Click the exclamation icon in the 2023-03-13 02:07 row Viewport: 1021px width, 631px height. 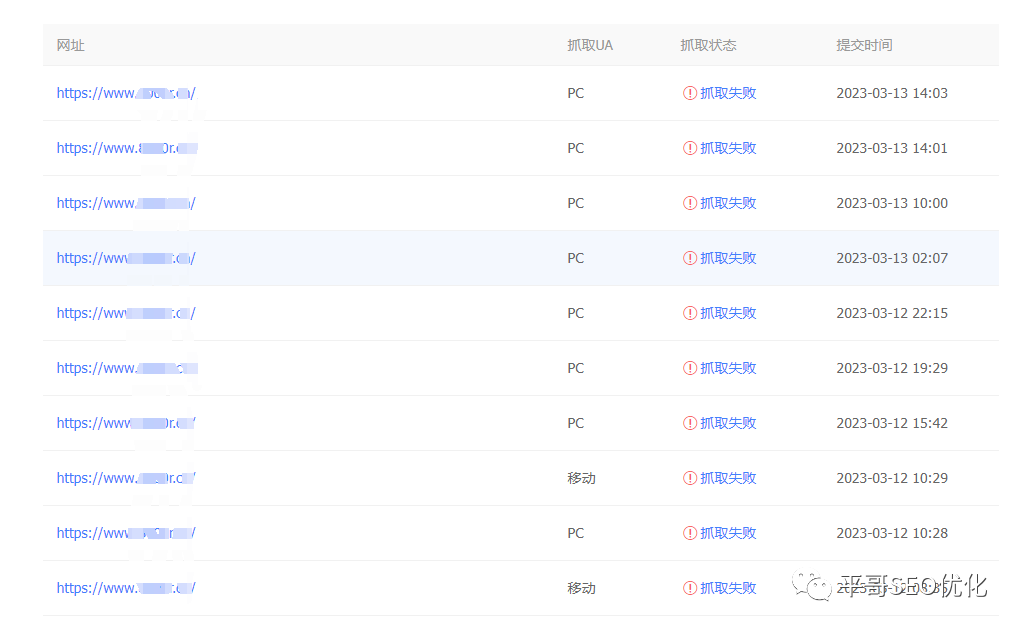pos(690,258)
